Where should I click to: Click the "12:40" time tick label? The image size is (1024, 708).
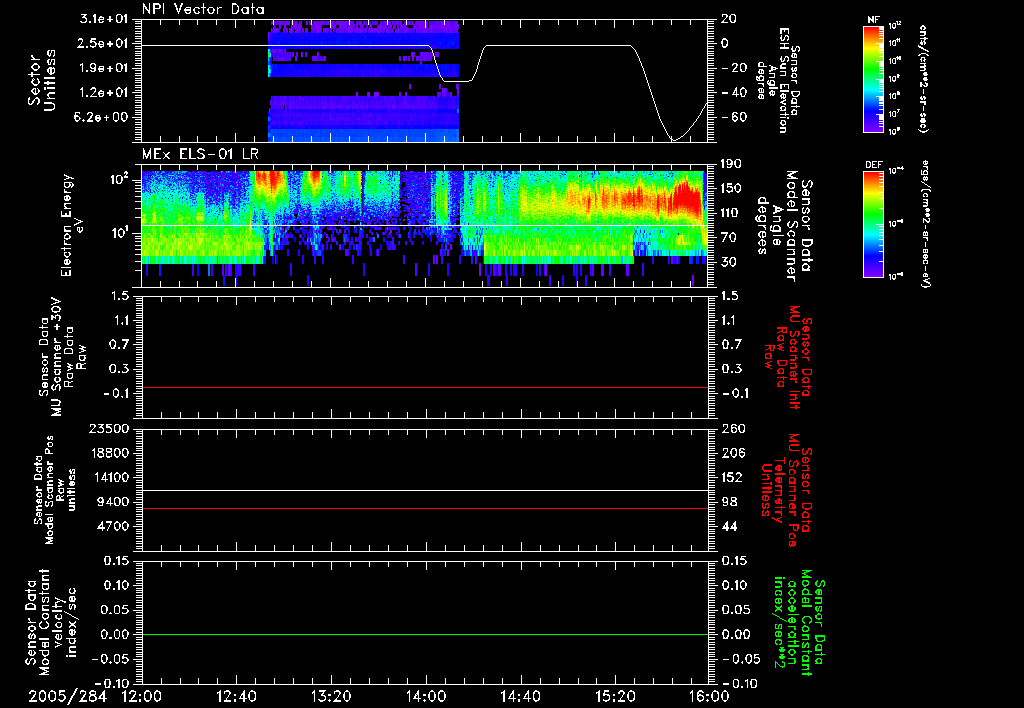point(236,697)
